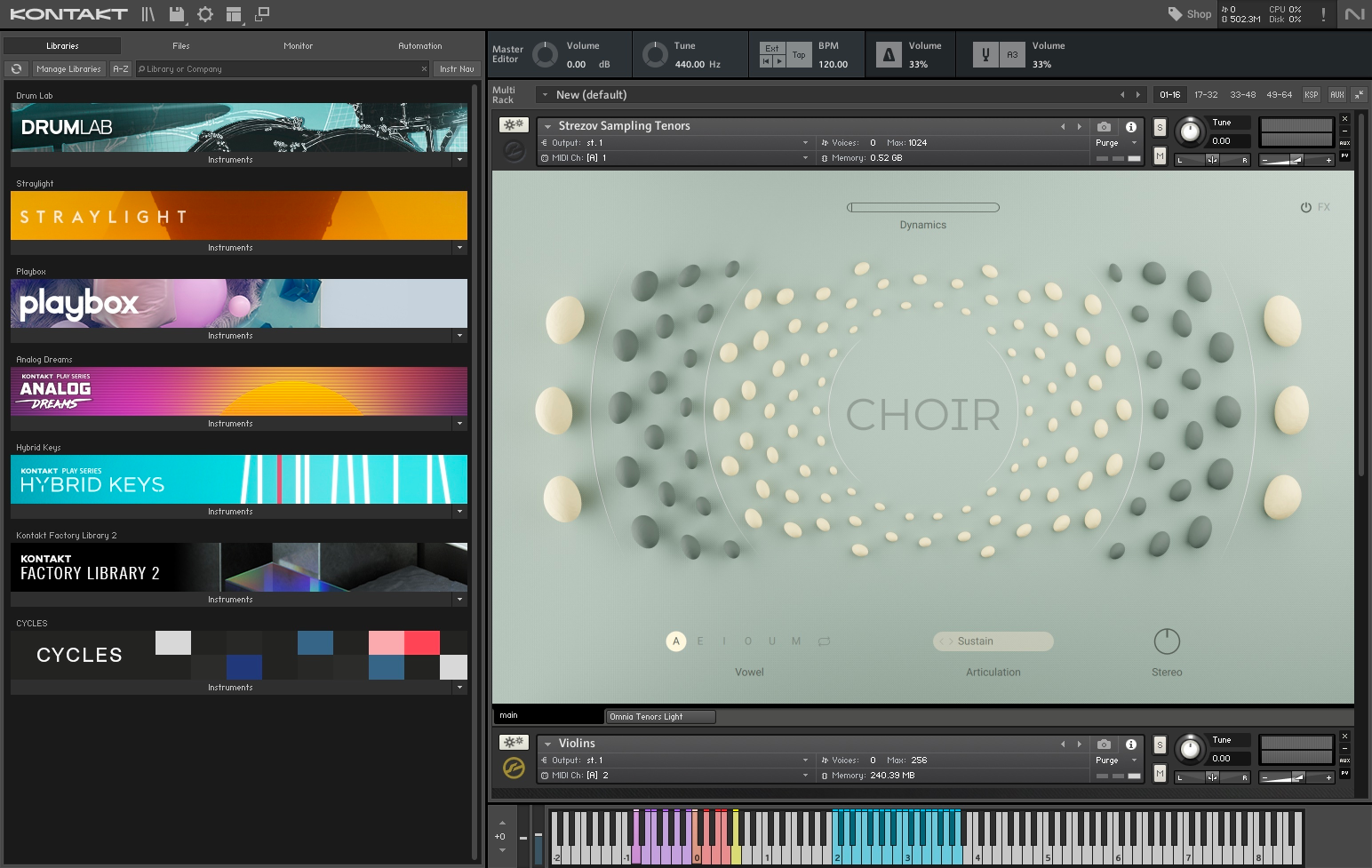
Task: Select the Omnia Tenors Light tab
Action: [x=660, y=716]
